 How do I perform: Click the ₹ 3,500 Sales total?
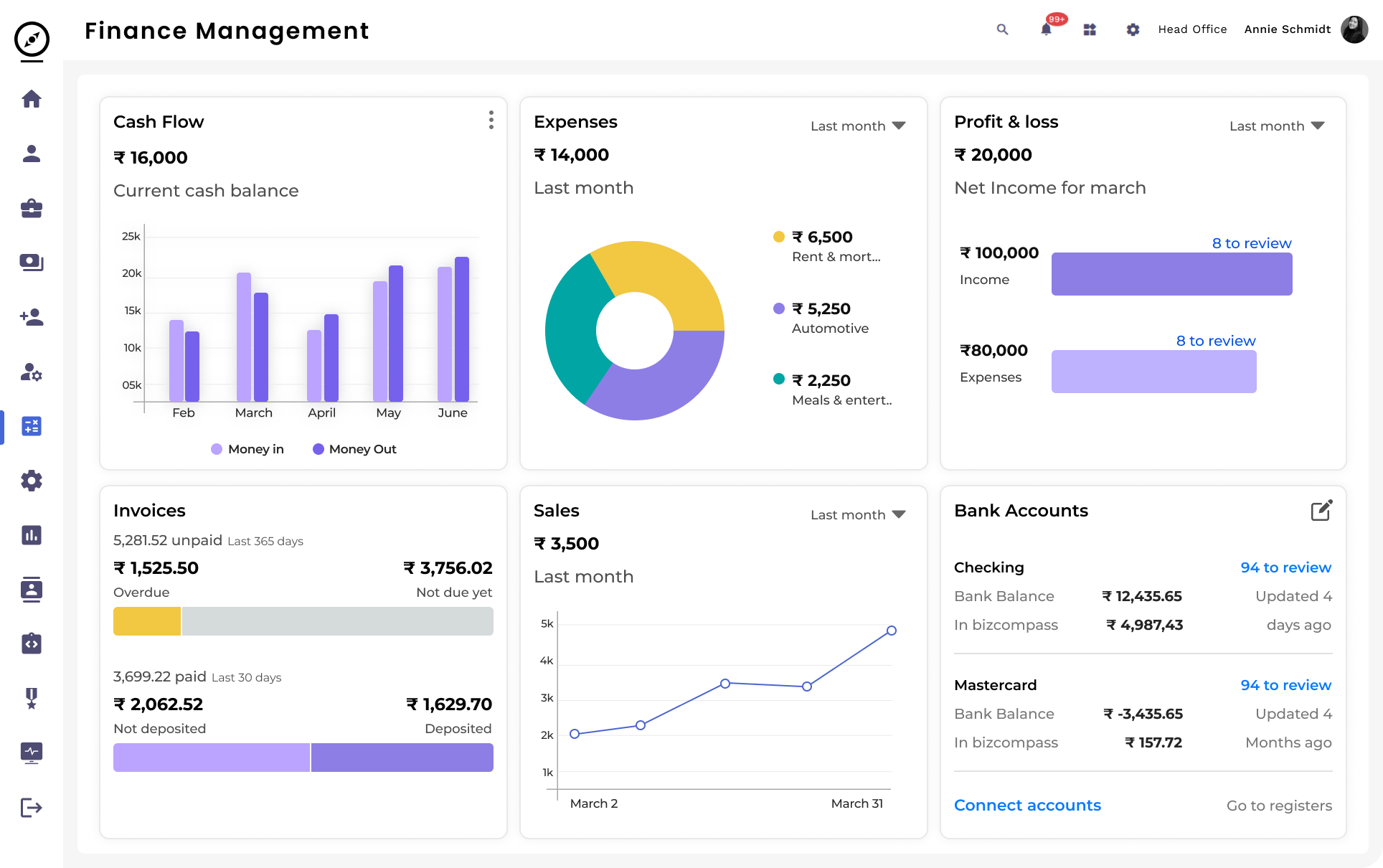[x=567, y=544]
